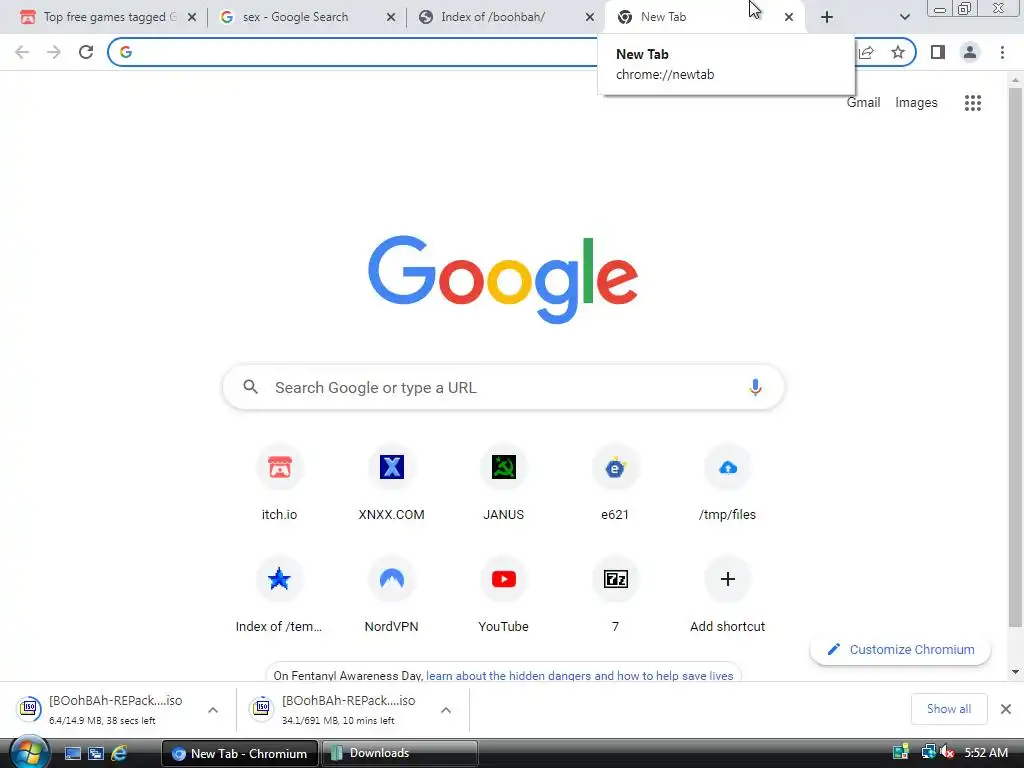This screenshot has width=1024, height=768.
Task: Open the Windows Start orb
Action: [29, 752]
